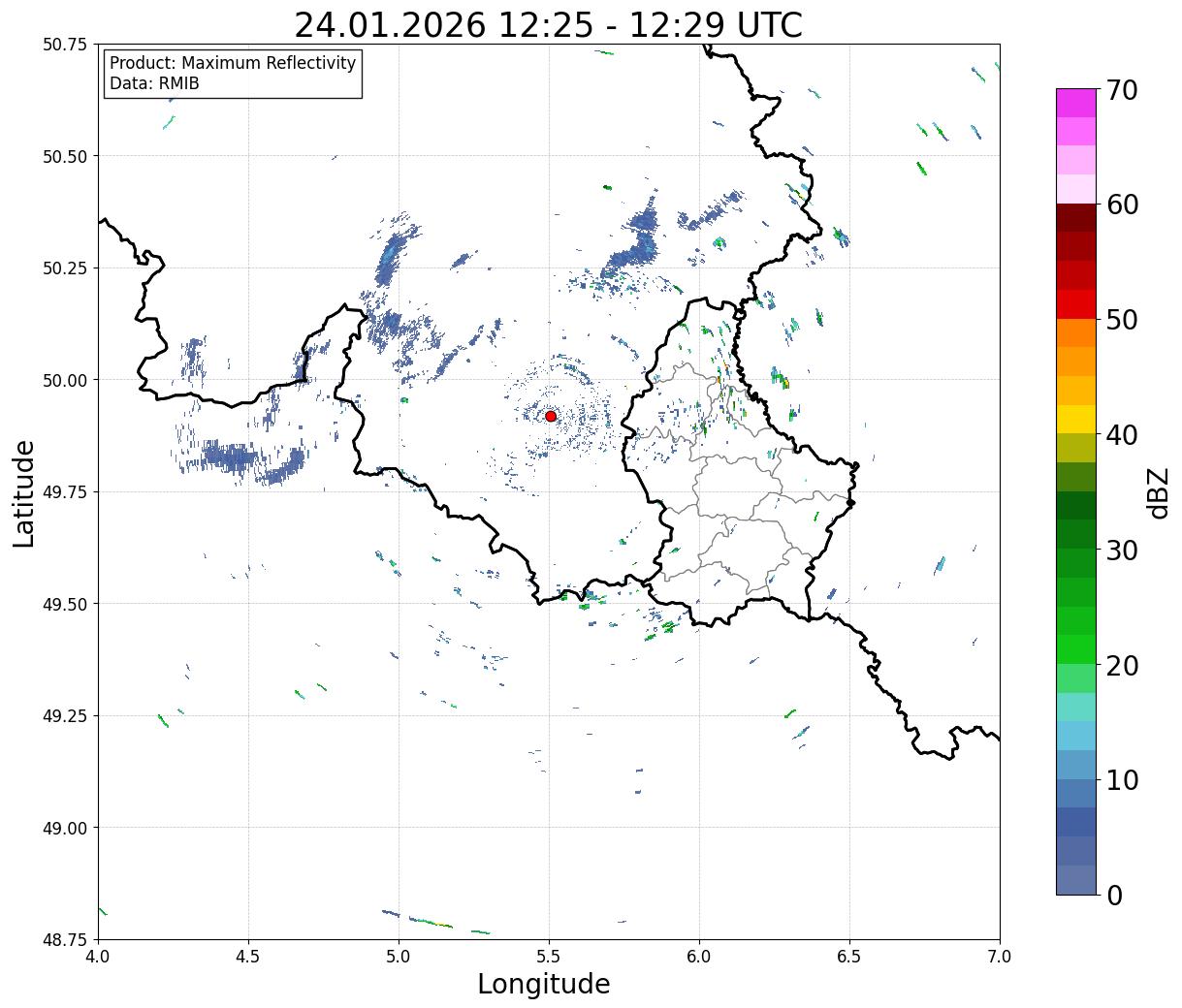Click the plot title with date and time
The width and height of the screenshot is (1182, 1008).
point(549,24)
